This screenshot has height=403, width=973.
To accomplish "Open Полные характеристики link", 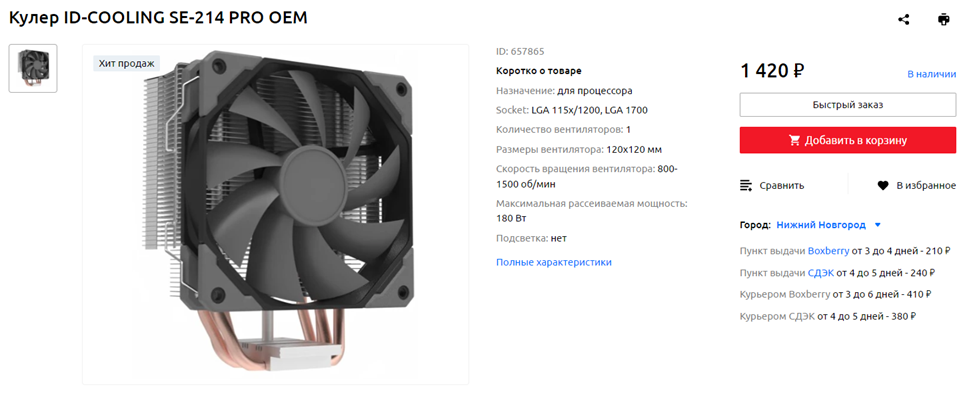I will click(554, 262).
